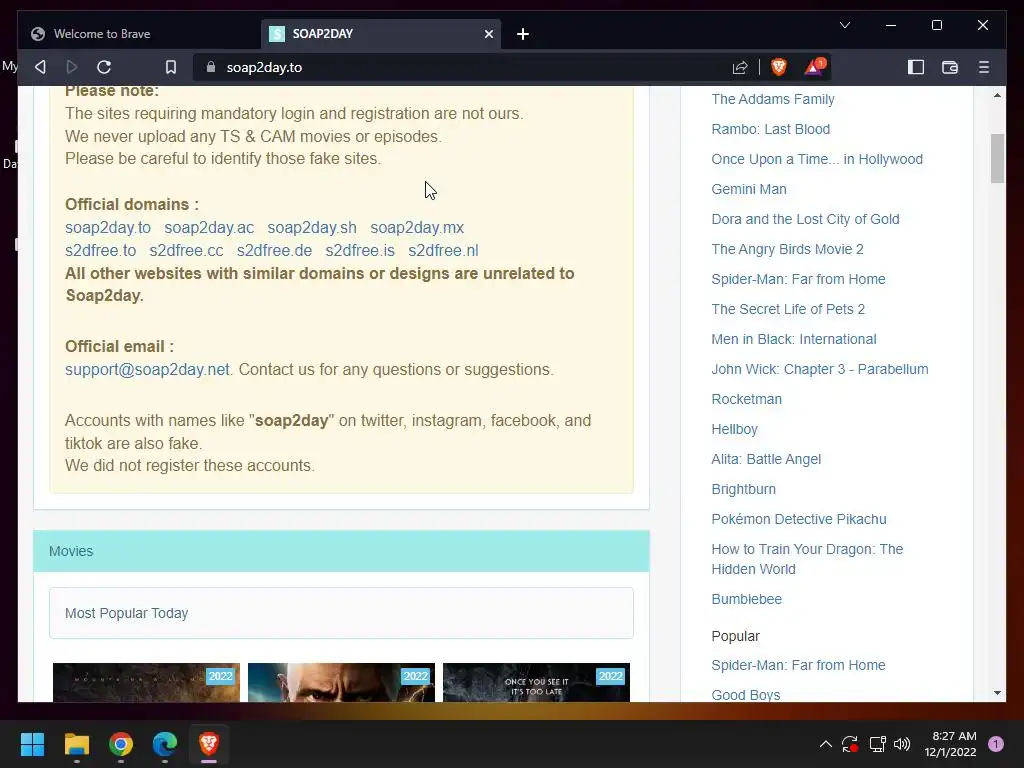The height and width of the screenshot is (768, 1024).
Task: Open Rambo: Last Blood link
Action: click(x=771, y=129)
